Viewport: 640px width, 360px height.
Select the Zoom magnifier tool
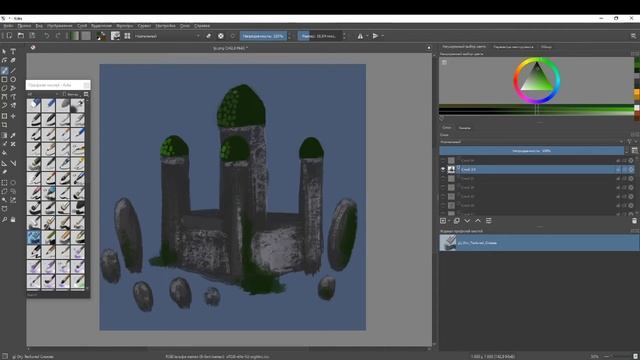(x=4, y=220)
